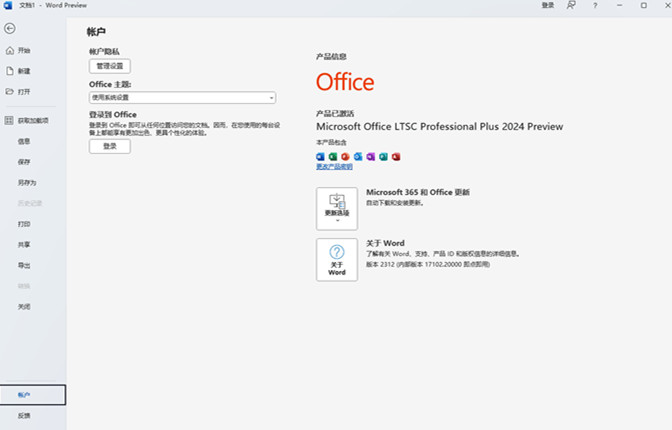
Task: Click the 管理设置 privacy settings button
Action: [x=110, y=66]
